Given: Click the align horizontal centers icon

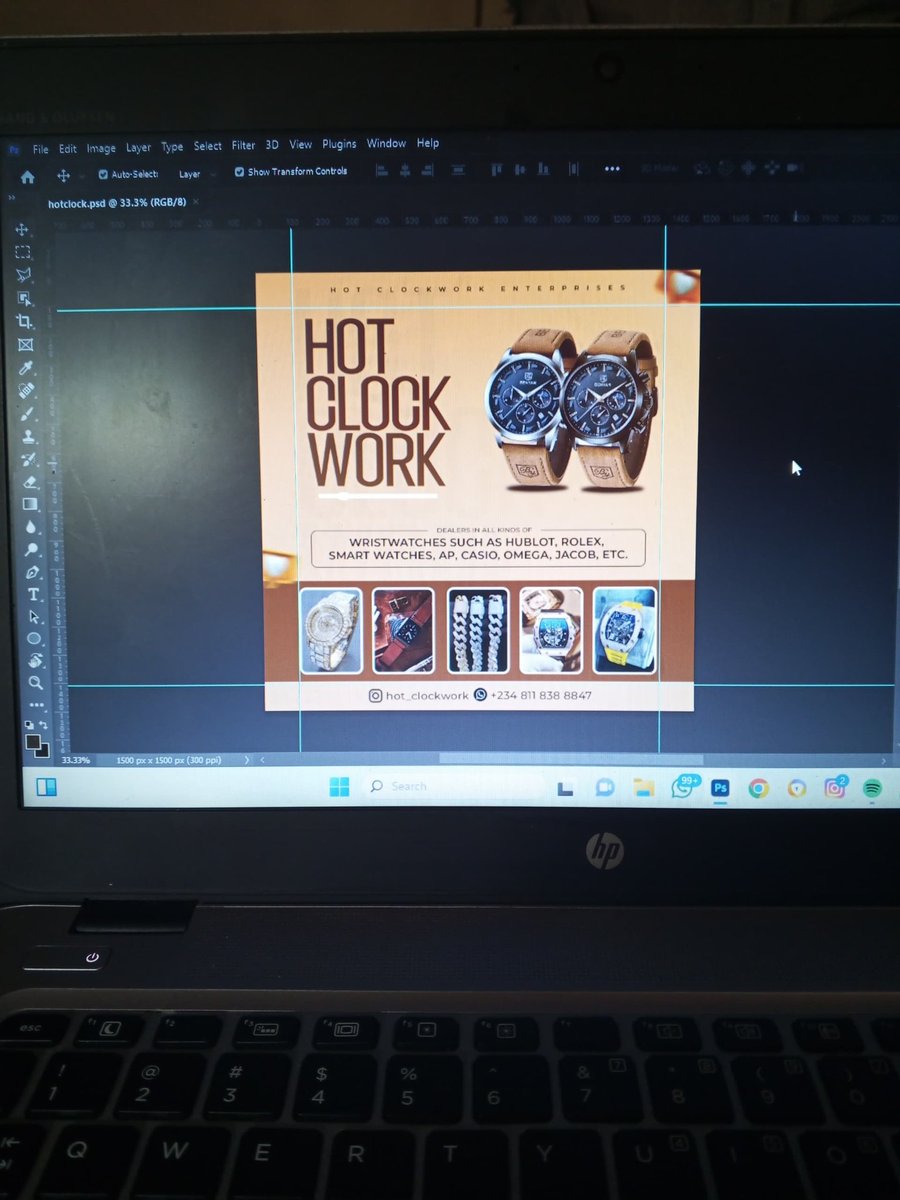Looking at the screenshot, I should point(403,171).
